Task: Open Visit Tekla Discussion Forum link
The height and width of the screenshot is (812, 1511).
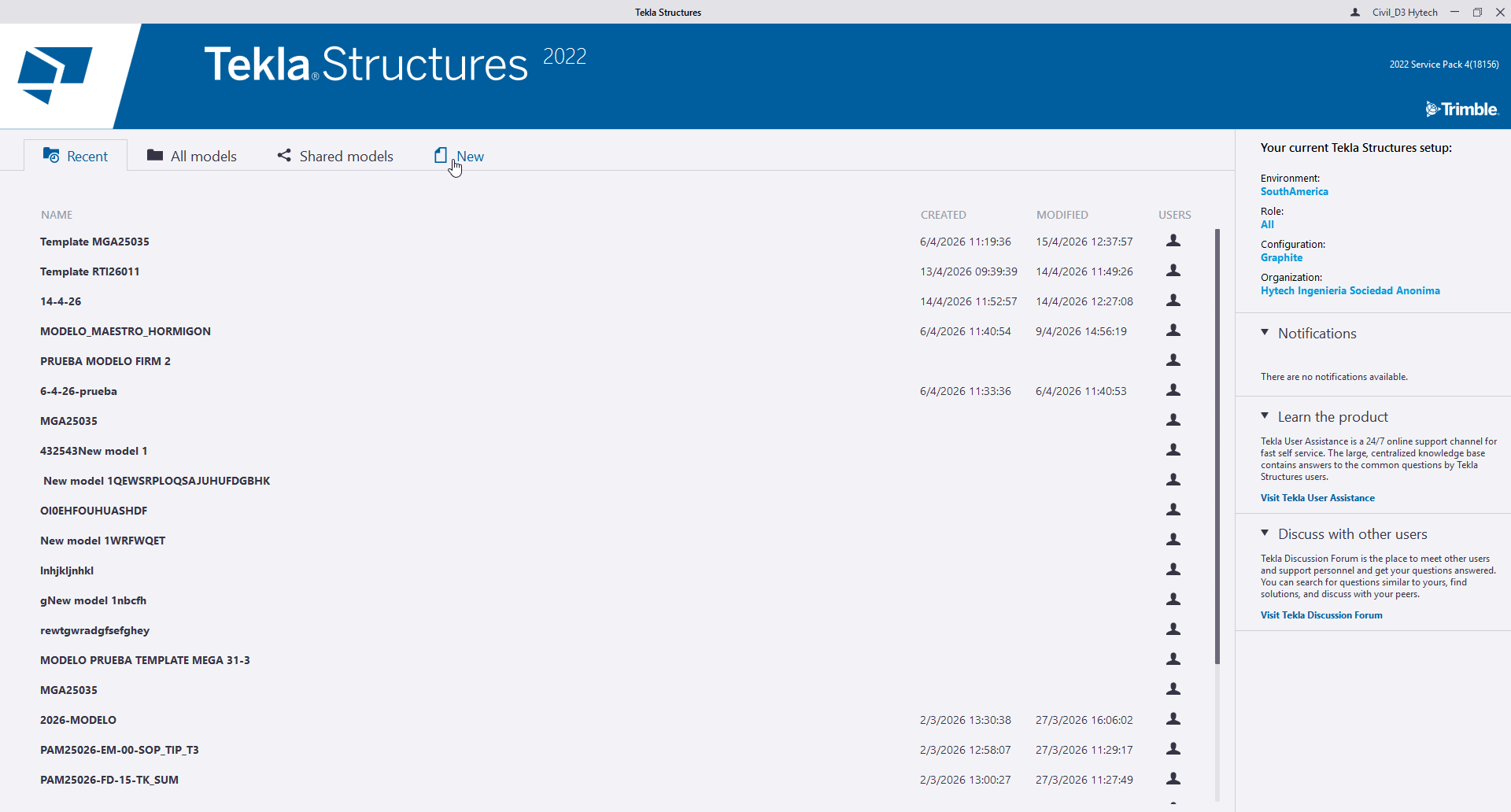Action: click(1321, 615)
